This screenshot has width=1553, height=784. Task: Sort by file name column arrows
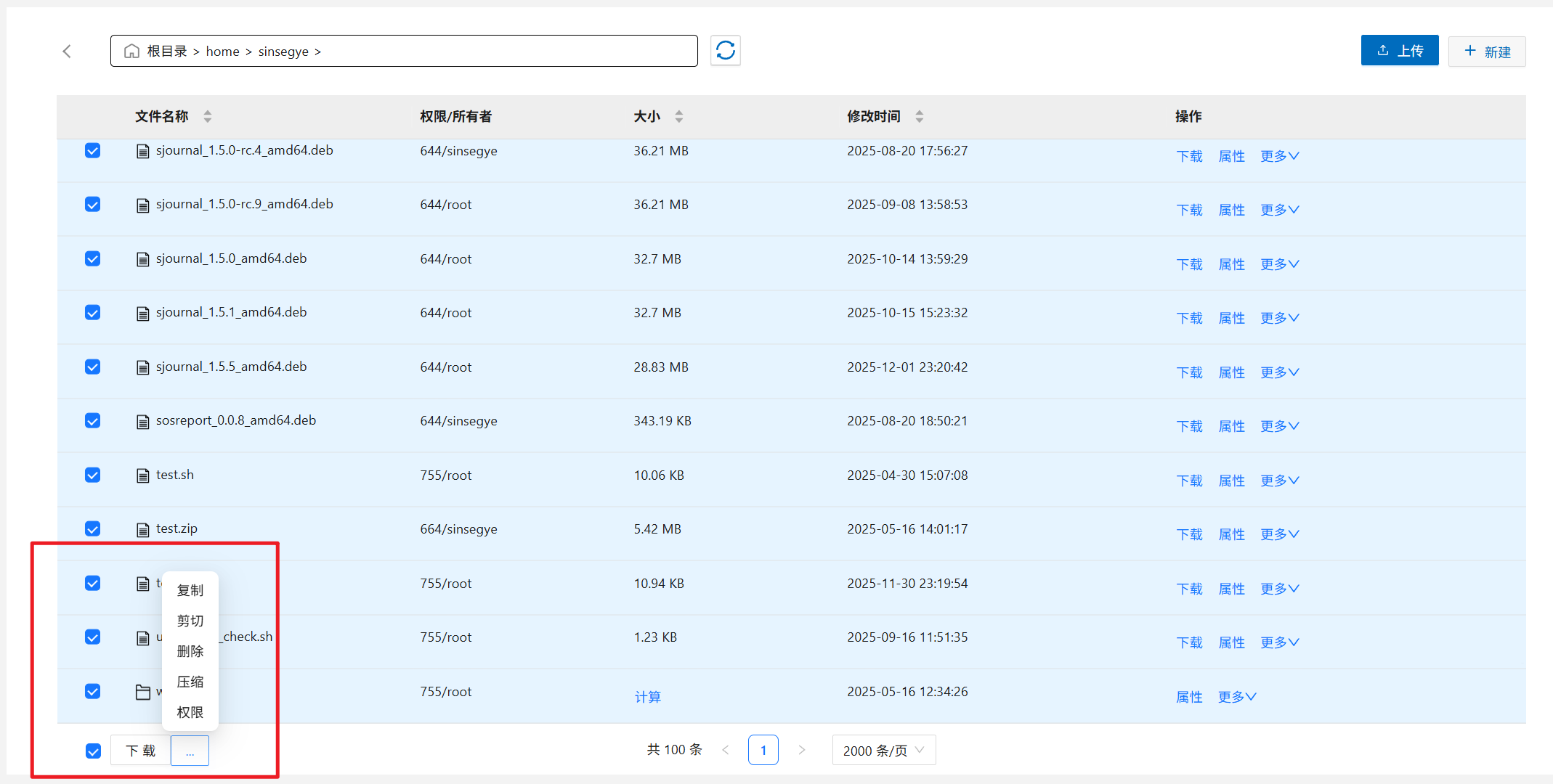[x=208, y=116]
